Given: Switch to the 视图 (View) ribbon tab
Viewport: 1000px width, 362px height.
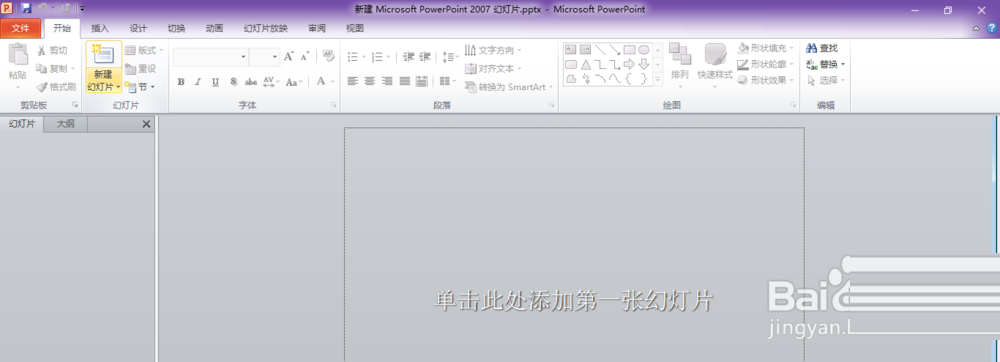Looking at the screenshot, I should [355, 28].
